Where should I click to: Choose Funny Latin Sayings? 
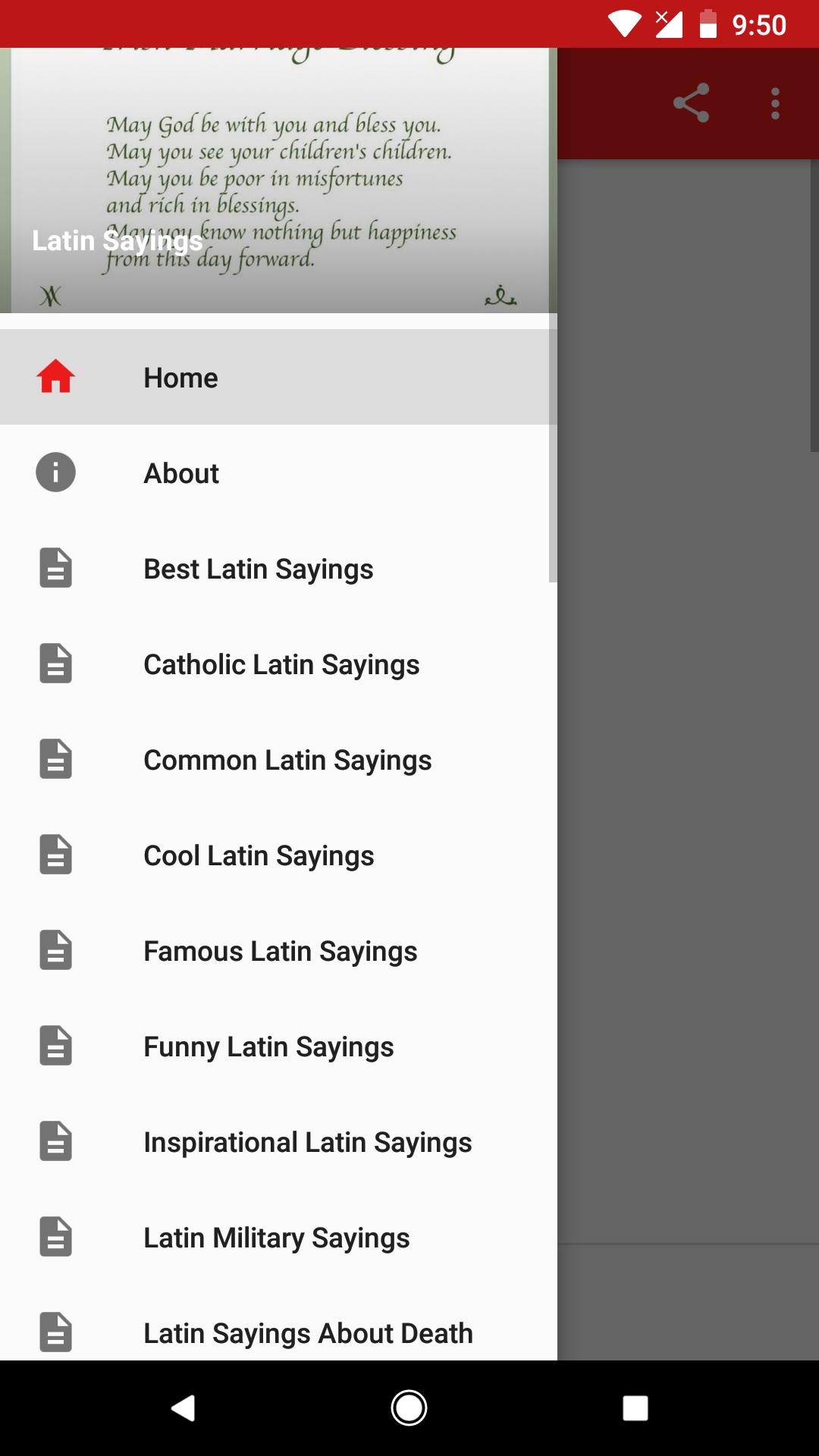point(278,1046)
